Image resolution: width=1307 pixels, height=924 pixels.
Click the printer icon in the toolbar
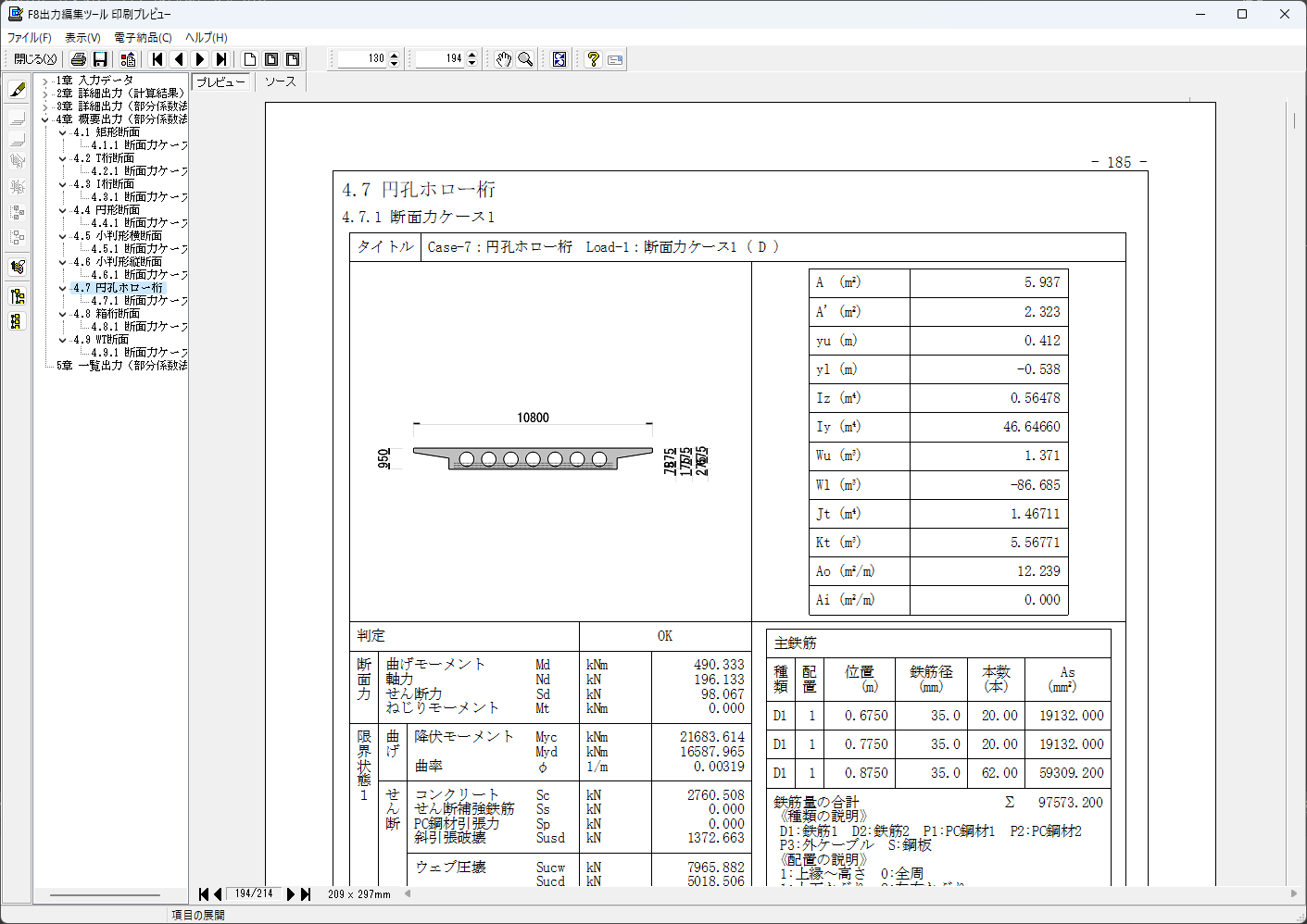coord(79,59)
